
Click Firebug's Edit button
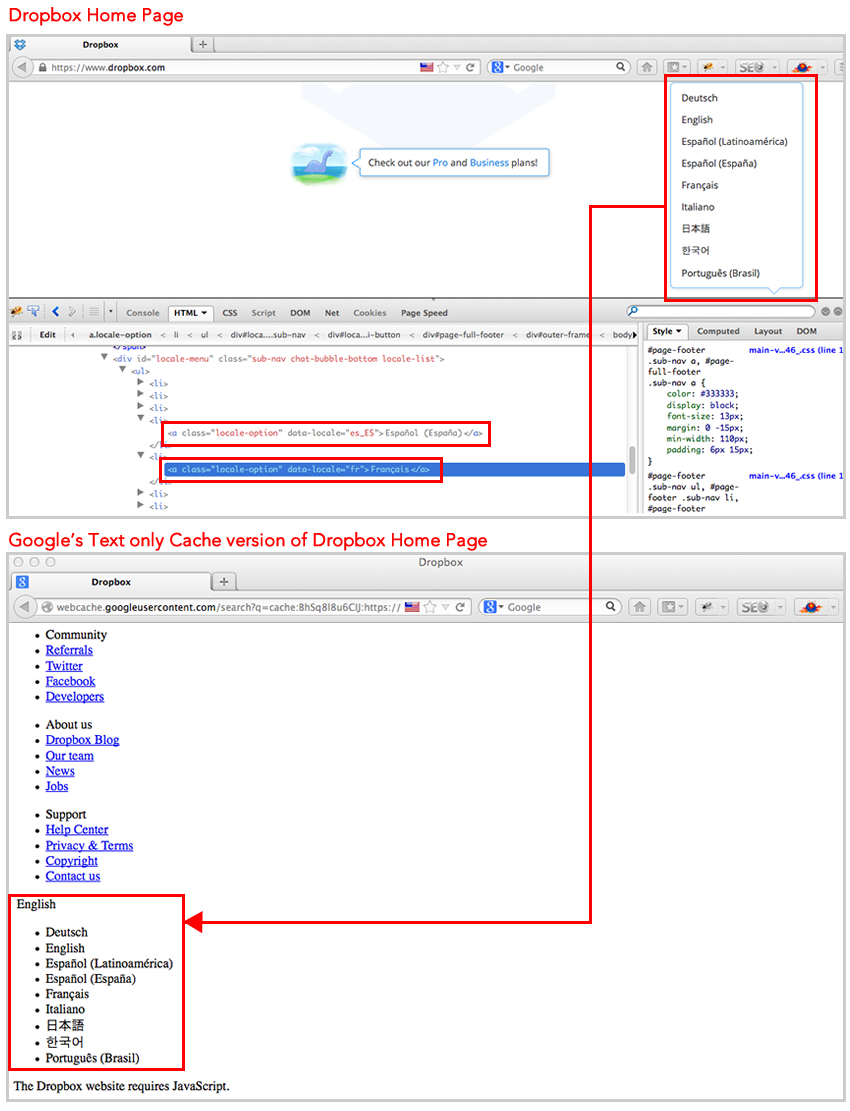tap(47, 334)
